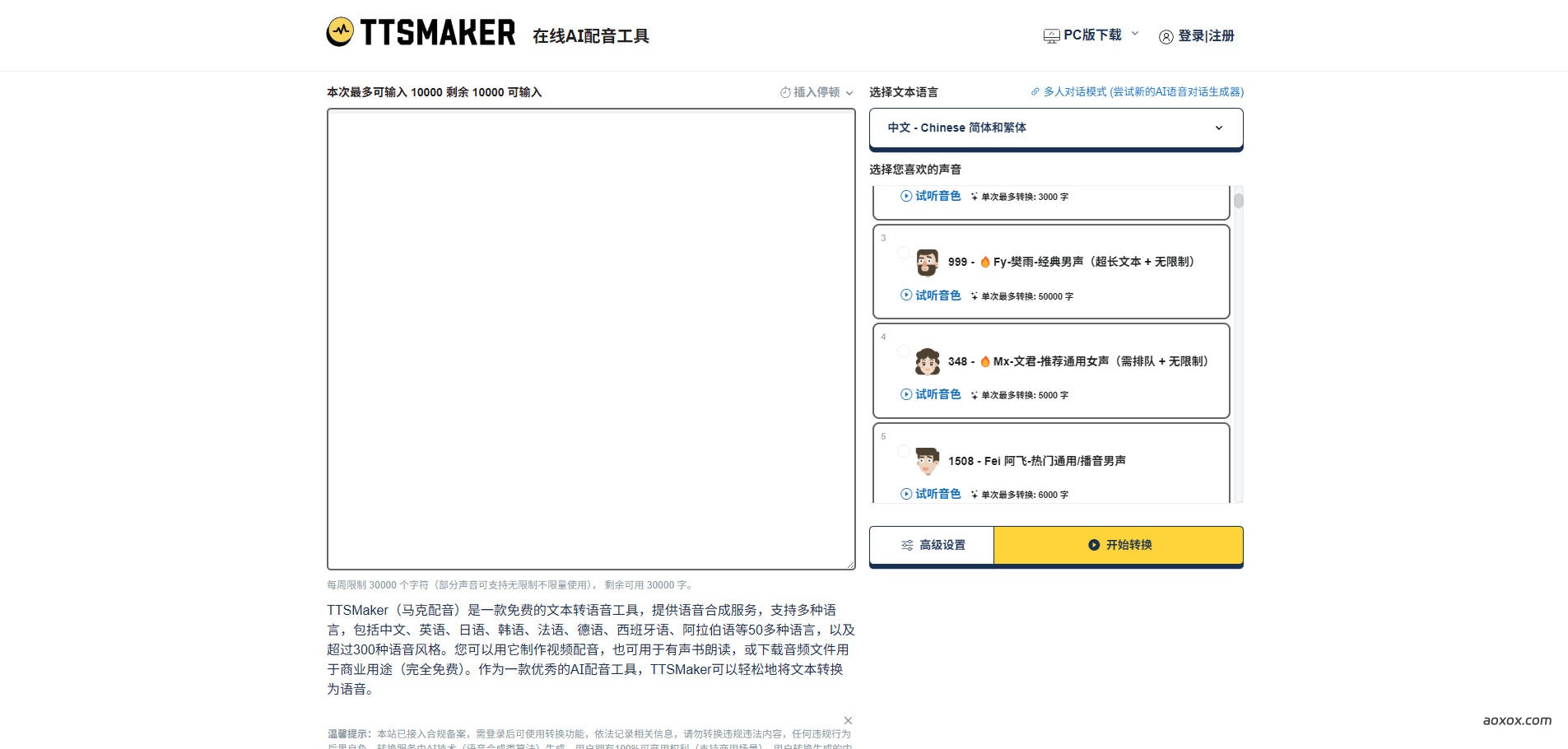The height and width of the screenshot is (749, 1568).
Task: Click 单次最多转换: 5000 字 text
Action: click(1025, 395)
